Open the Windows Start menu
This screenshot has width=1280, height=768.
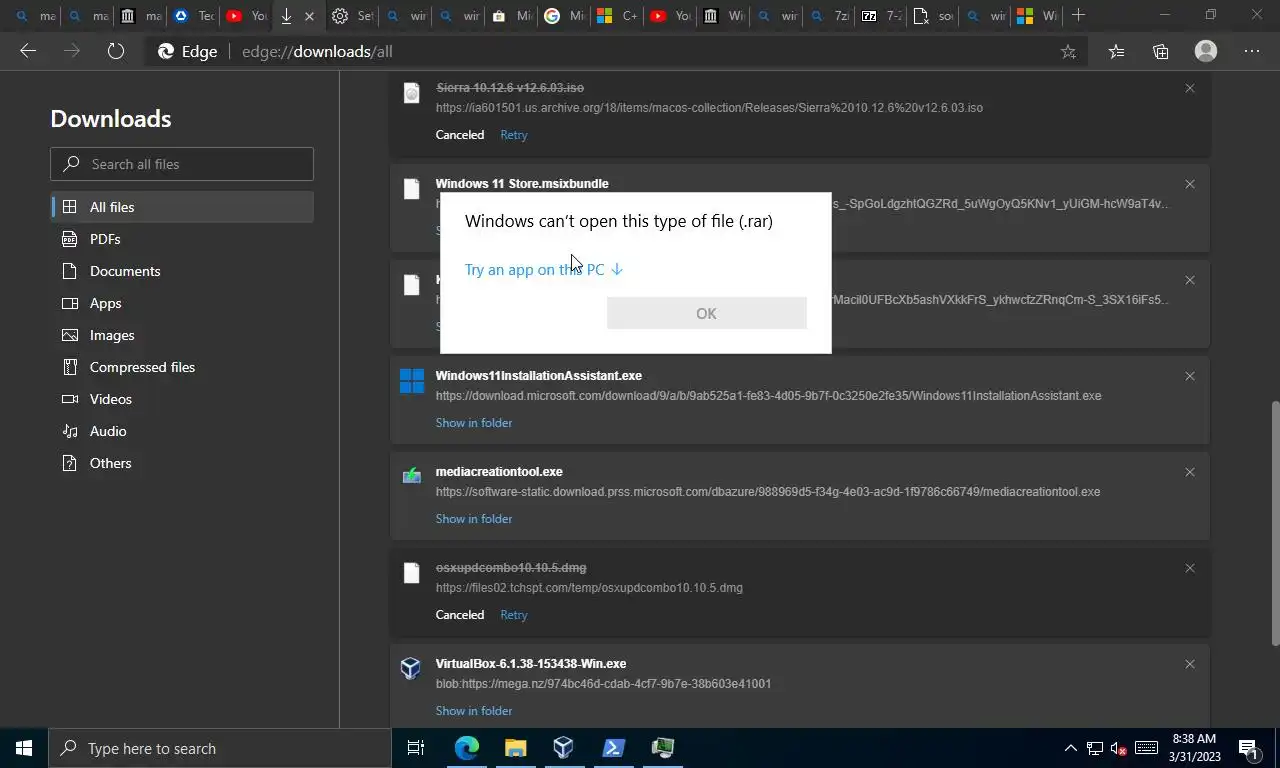click(24, 748)
